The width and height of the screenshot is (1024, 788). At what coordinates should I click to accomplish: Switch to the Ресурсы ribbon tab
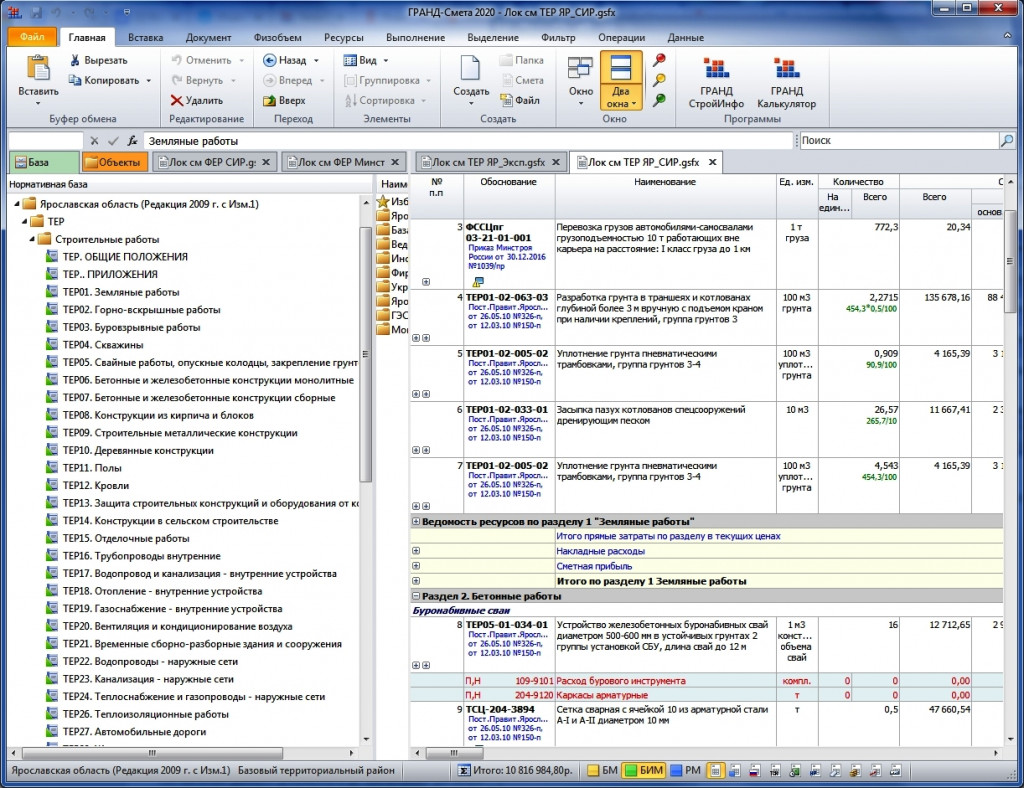(x=344, y=37)
